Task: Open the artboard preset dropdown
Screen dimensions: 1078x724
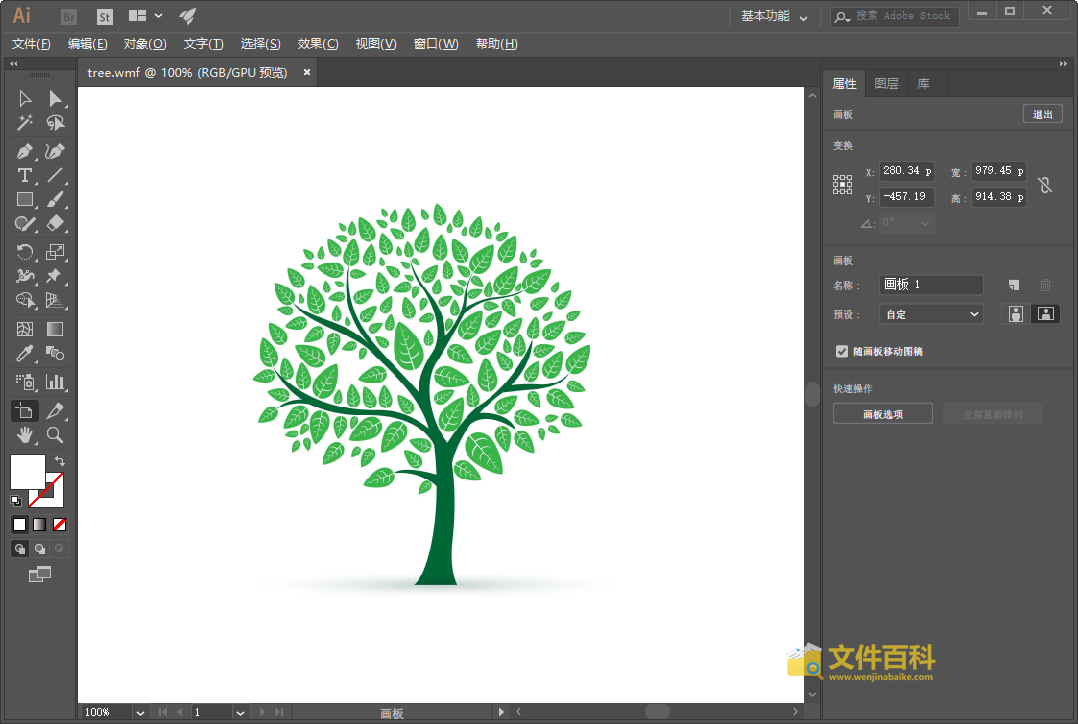Action: tap(932, 314)
